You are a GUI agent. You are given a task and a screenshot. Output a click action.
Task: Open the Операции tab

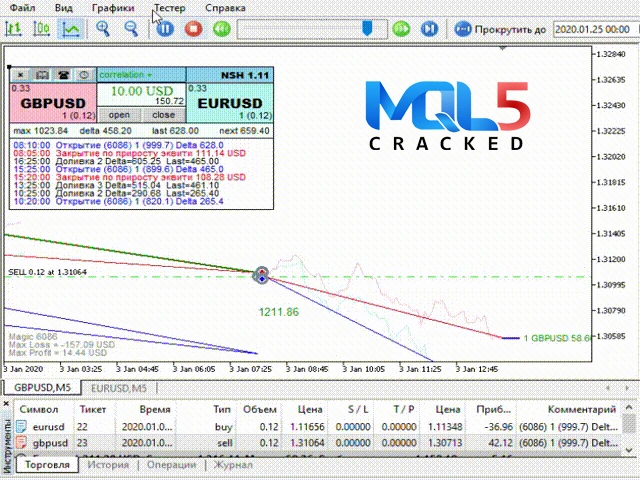pyautogui.click(x=171, y=464)
